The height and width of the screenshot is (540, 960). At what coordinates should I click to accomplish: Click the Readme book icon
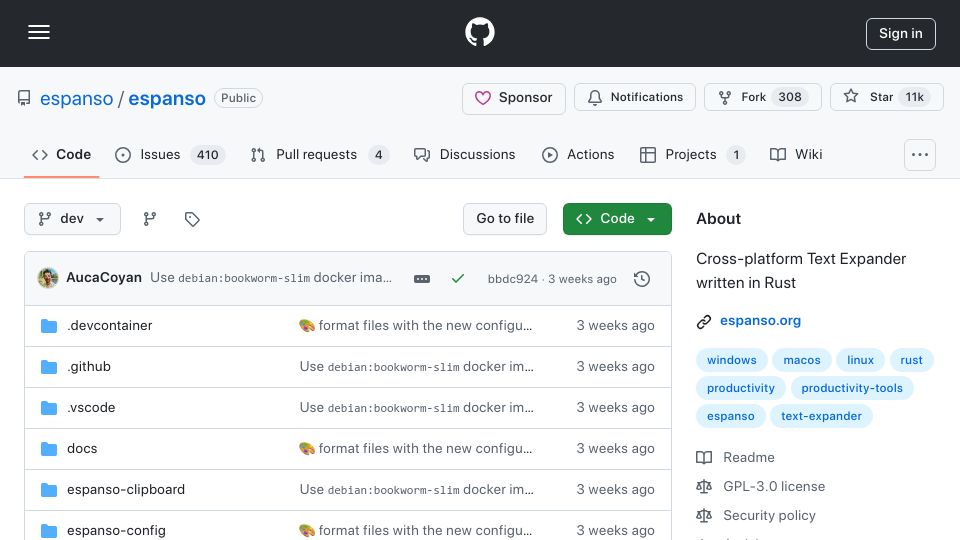pyautogui.click(x=704, y=458)
